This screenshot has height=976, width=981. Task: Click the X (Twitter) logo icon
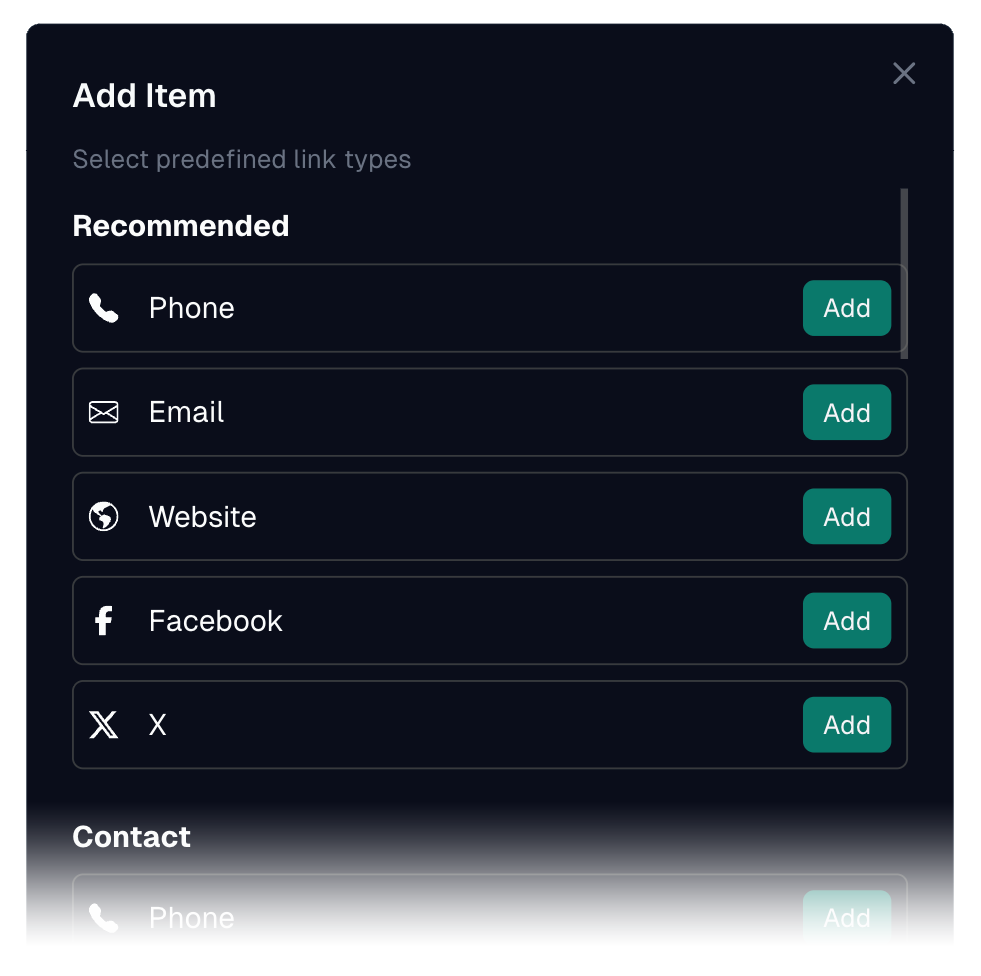tap(104, 725)
